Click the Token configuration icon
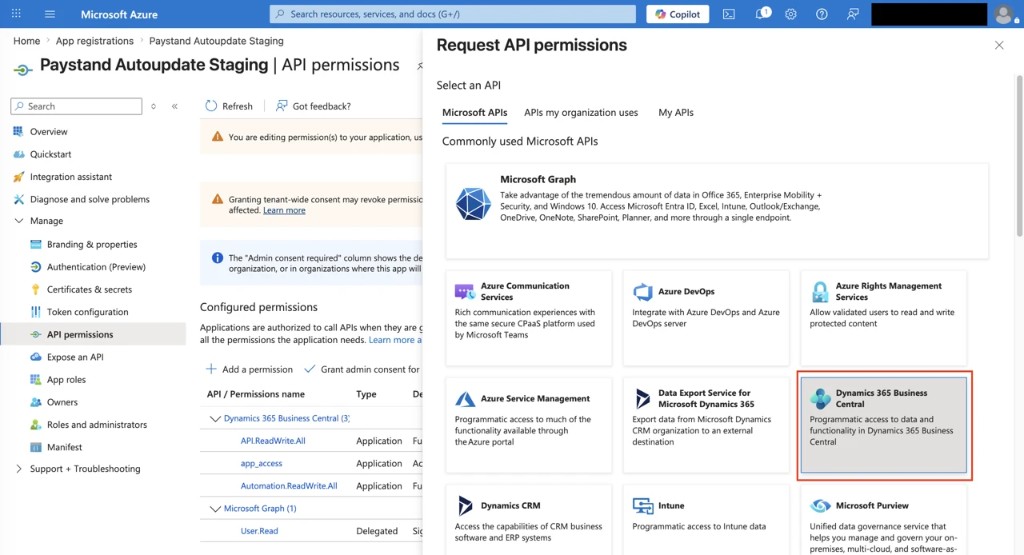This screenshot has width=1024, height=555. [x=36, y=311]
